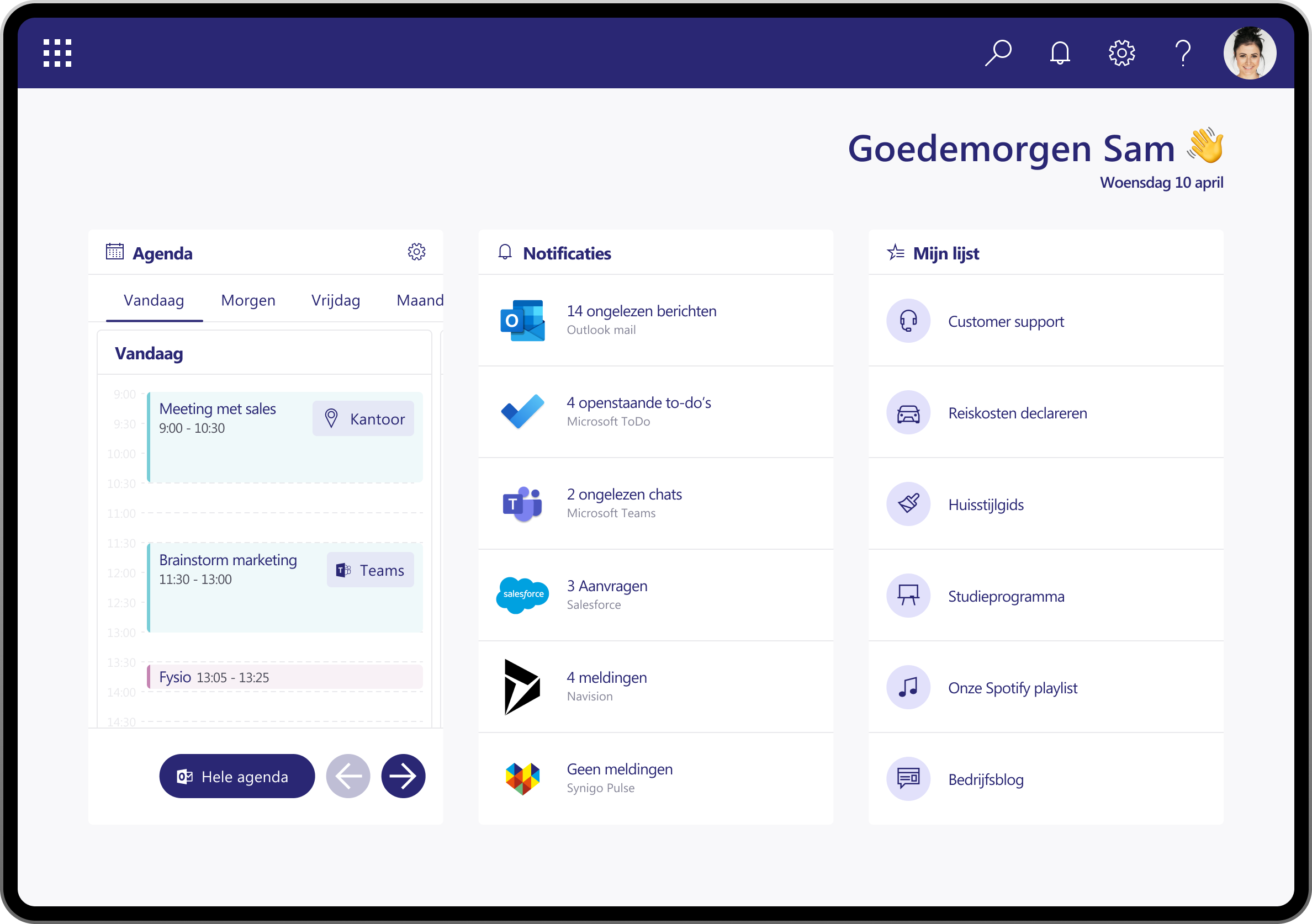The height and width of the screenshot is (924, 1312).
Task: Click the Microsoft Teams icon
Action: tap(522, 505)
